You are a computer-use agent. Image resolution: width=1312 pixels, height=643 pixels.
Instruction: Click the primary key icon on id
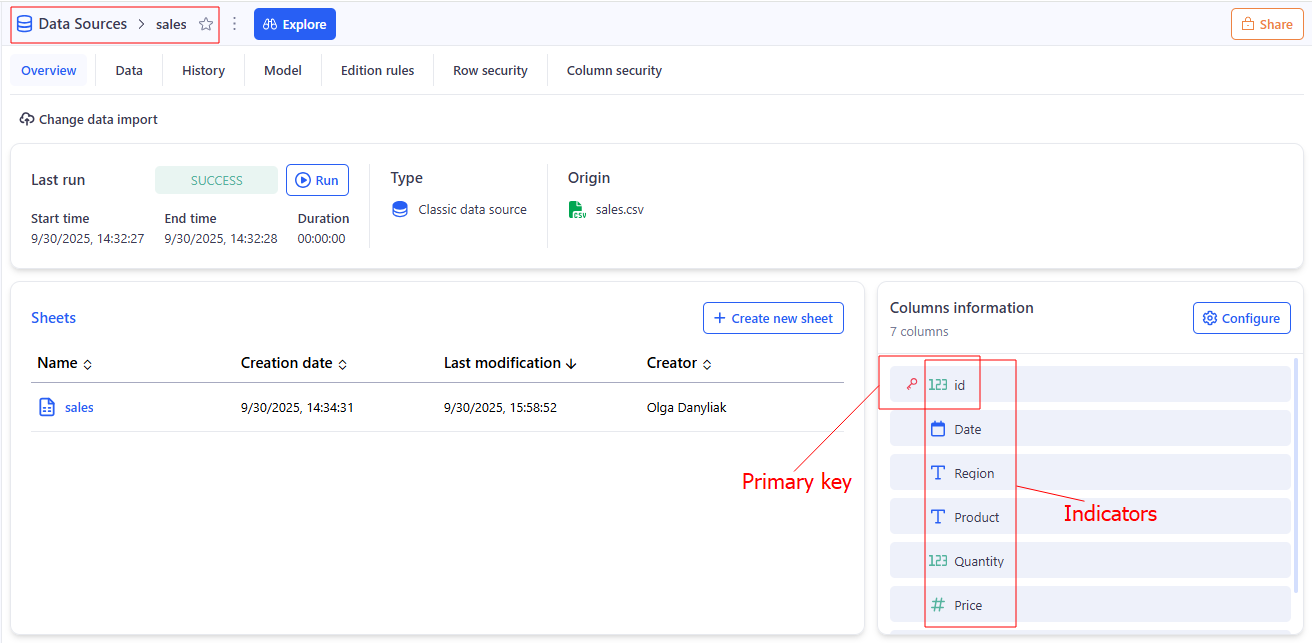pos(911,385)
